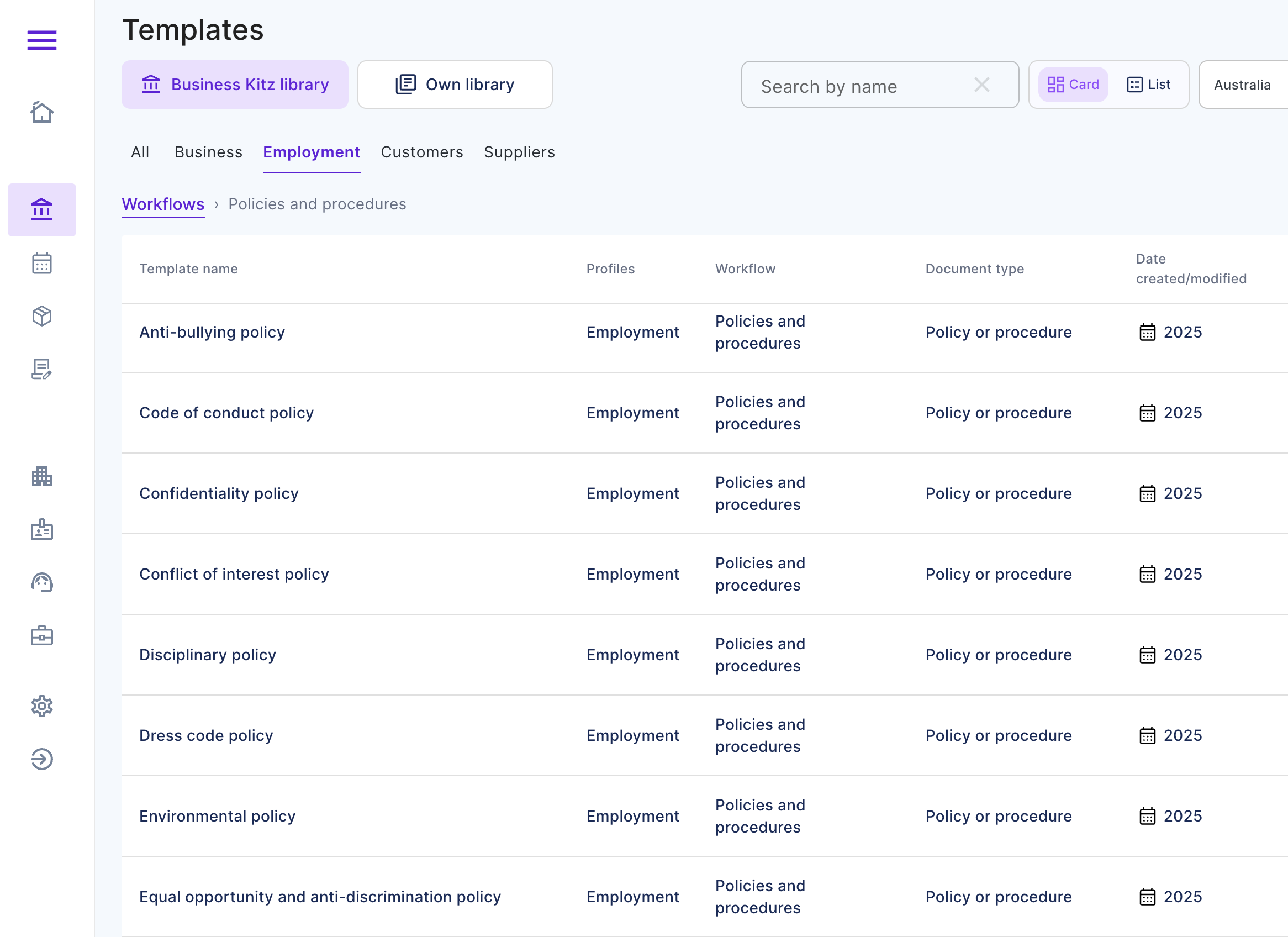Switch to Card view

coord(1073,85)
